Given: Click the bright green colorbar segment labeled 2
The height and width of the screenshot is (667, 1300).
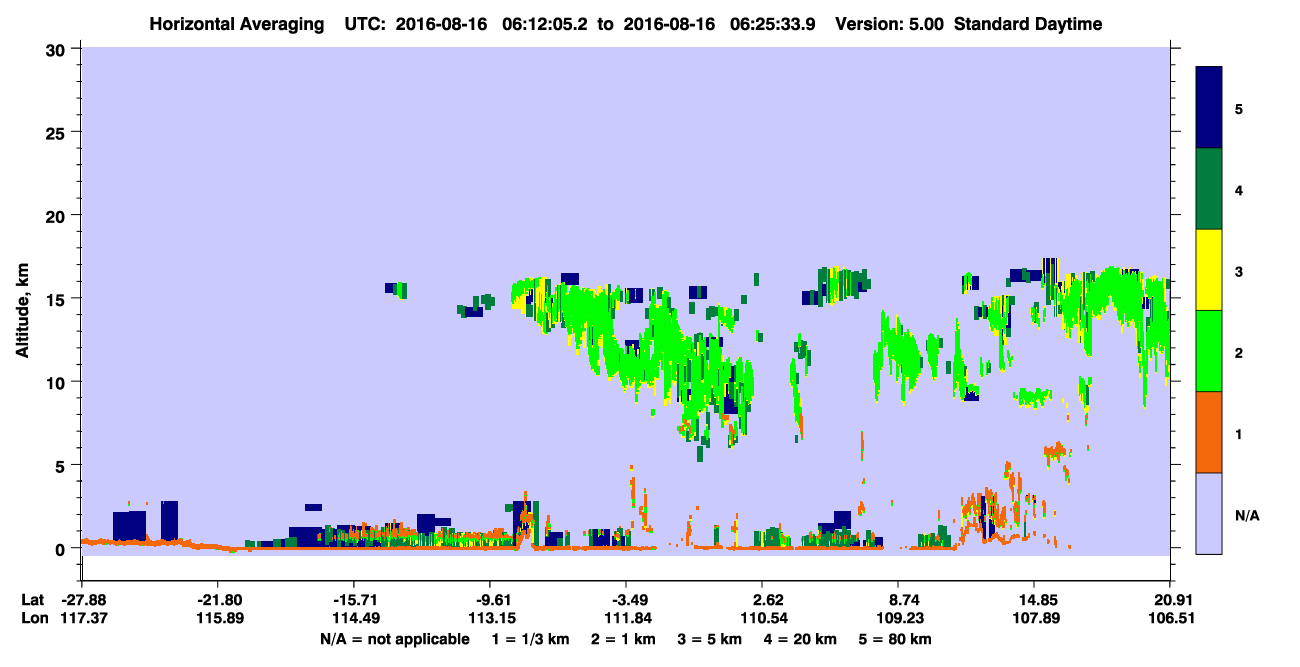Looking at the screenshot, I should (x=1209, y=351).
